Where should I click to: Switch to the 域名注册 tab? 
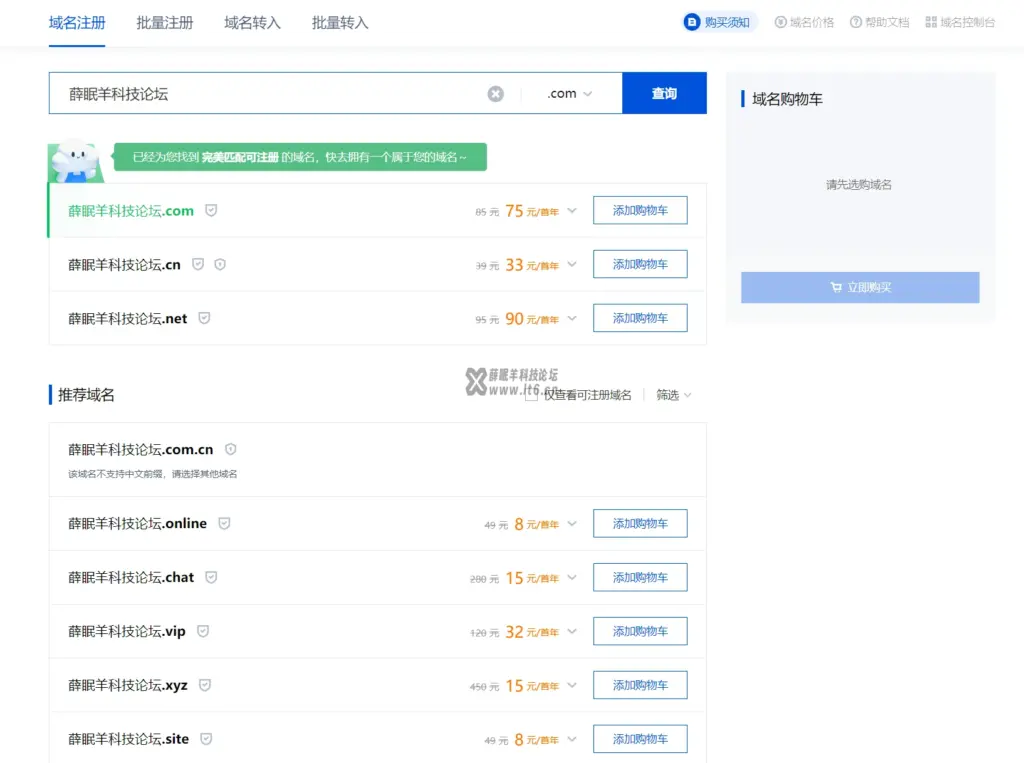point(77,23)
